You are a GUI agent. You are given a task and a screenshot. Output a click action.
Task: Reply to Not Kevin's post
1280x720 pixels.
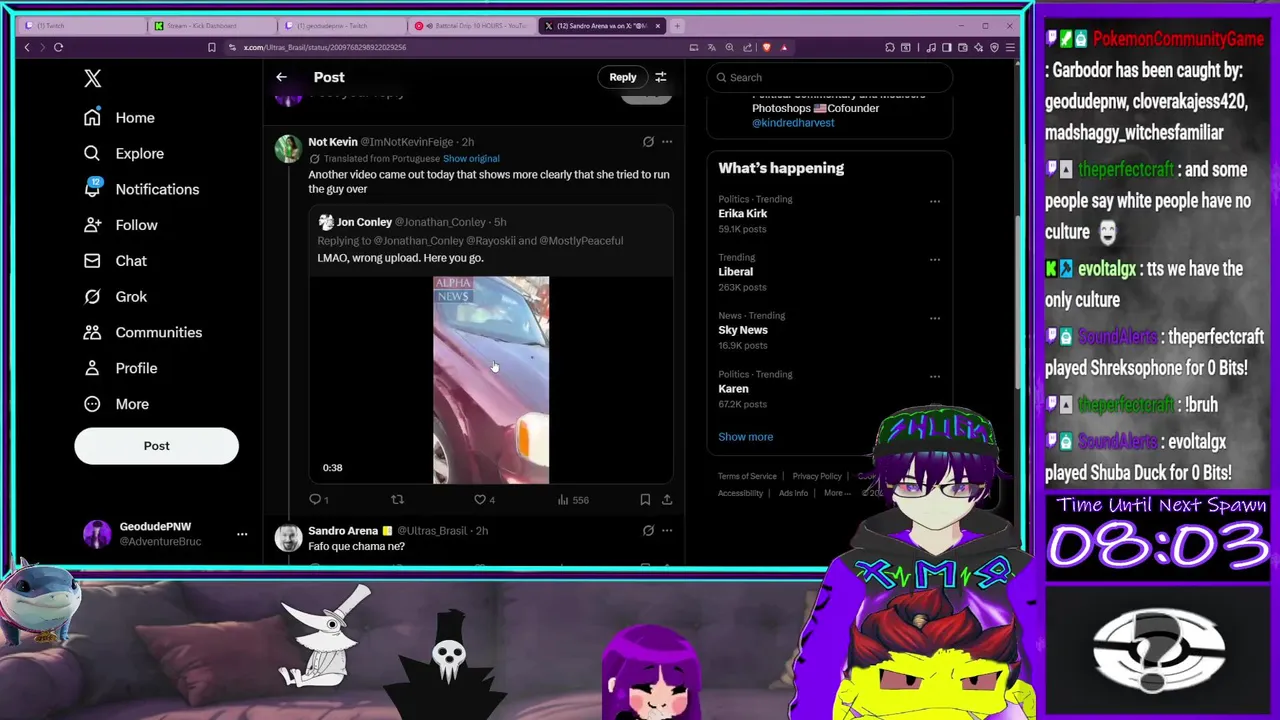(x=318, y=499)
